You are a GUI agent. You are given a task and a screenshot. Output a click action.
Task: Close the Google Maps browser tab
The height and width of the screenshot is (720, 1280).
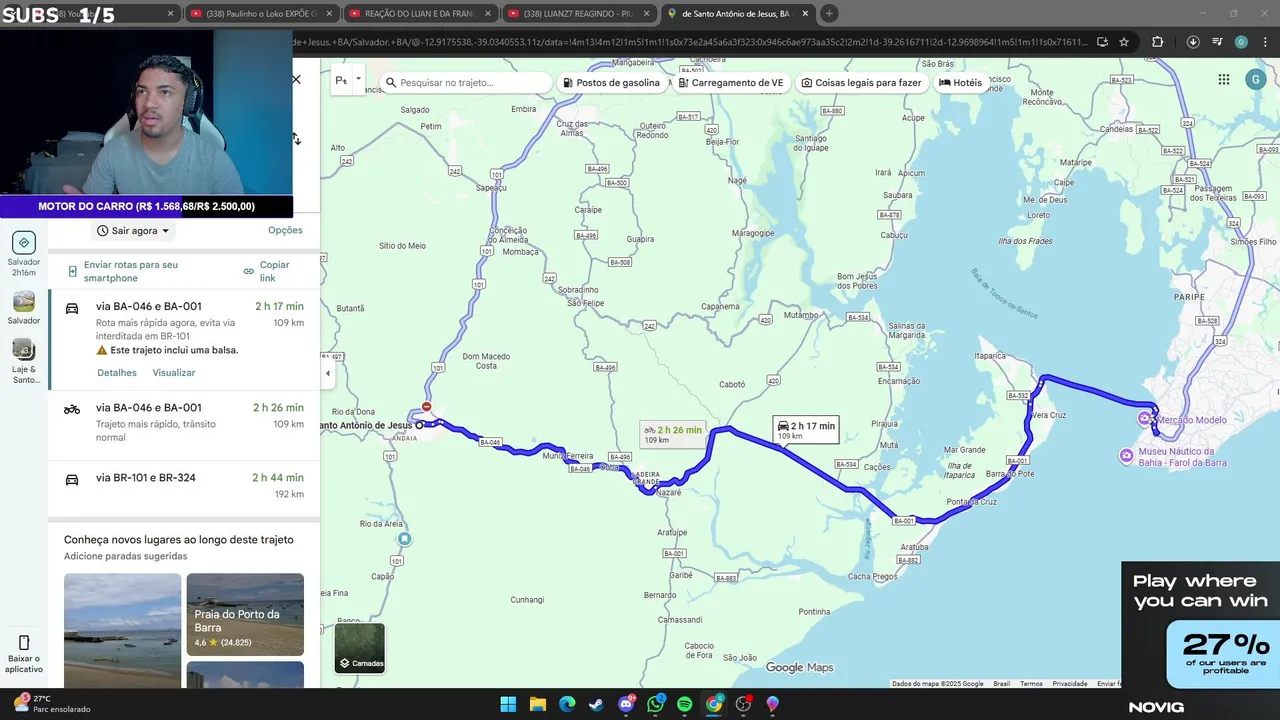(x=805, y=14)
